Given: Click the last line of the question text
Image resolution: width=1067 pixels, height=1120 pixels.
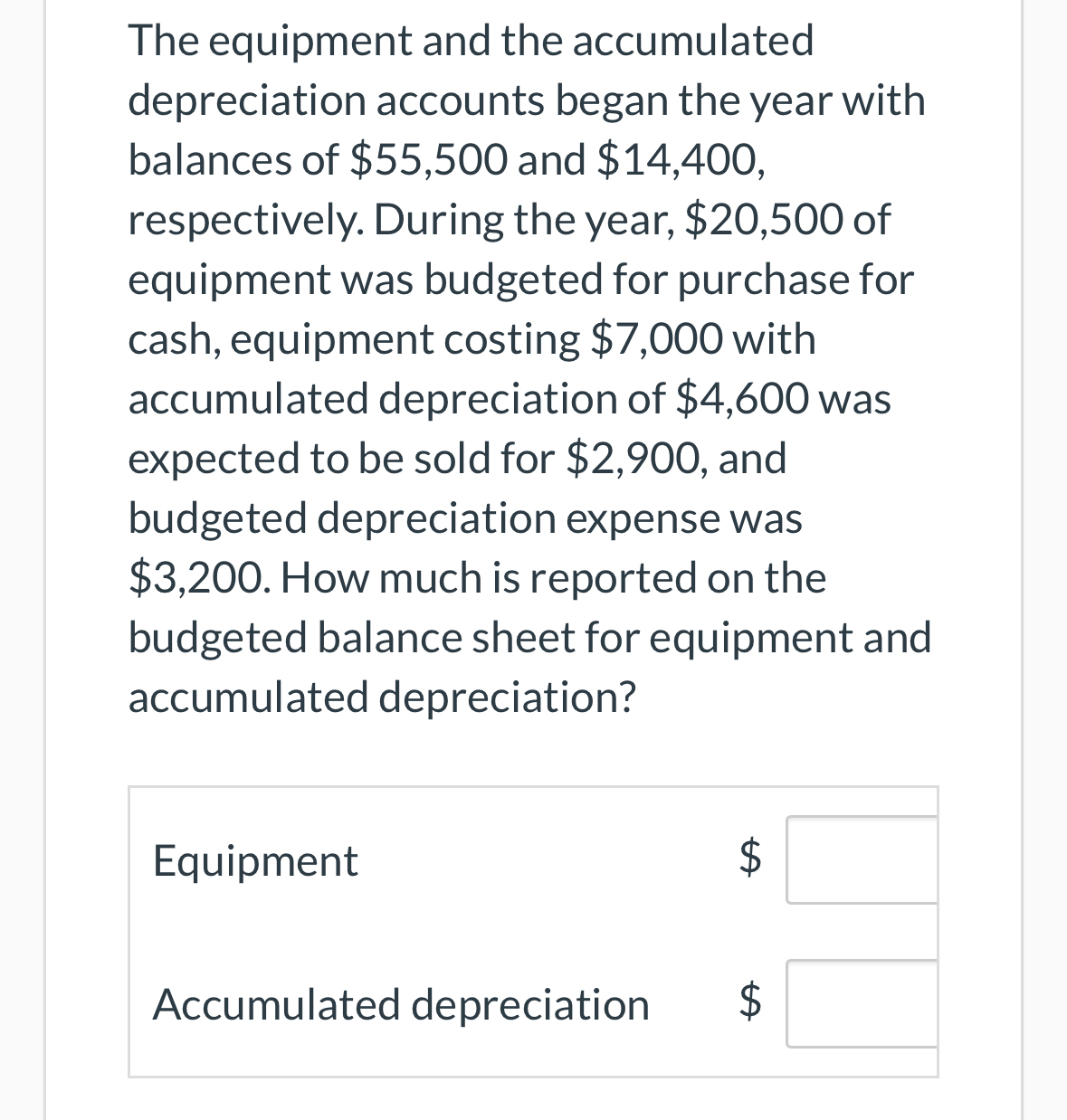Looking at the screenshot, I should tap(383, 697).
